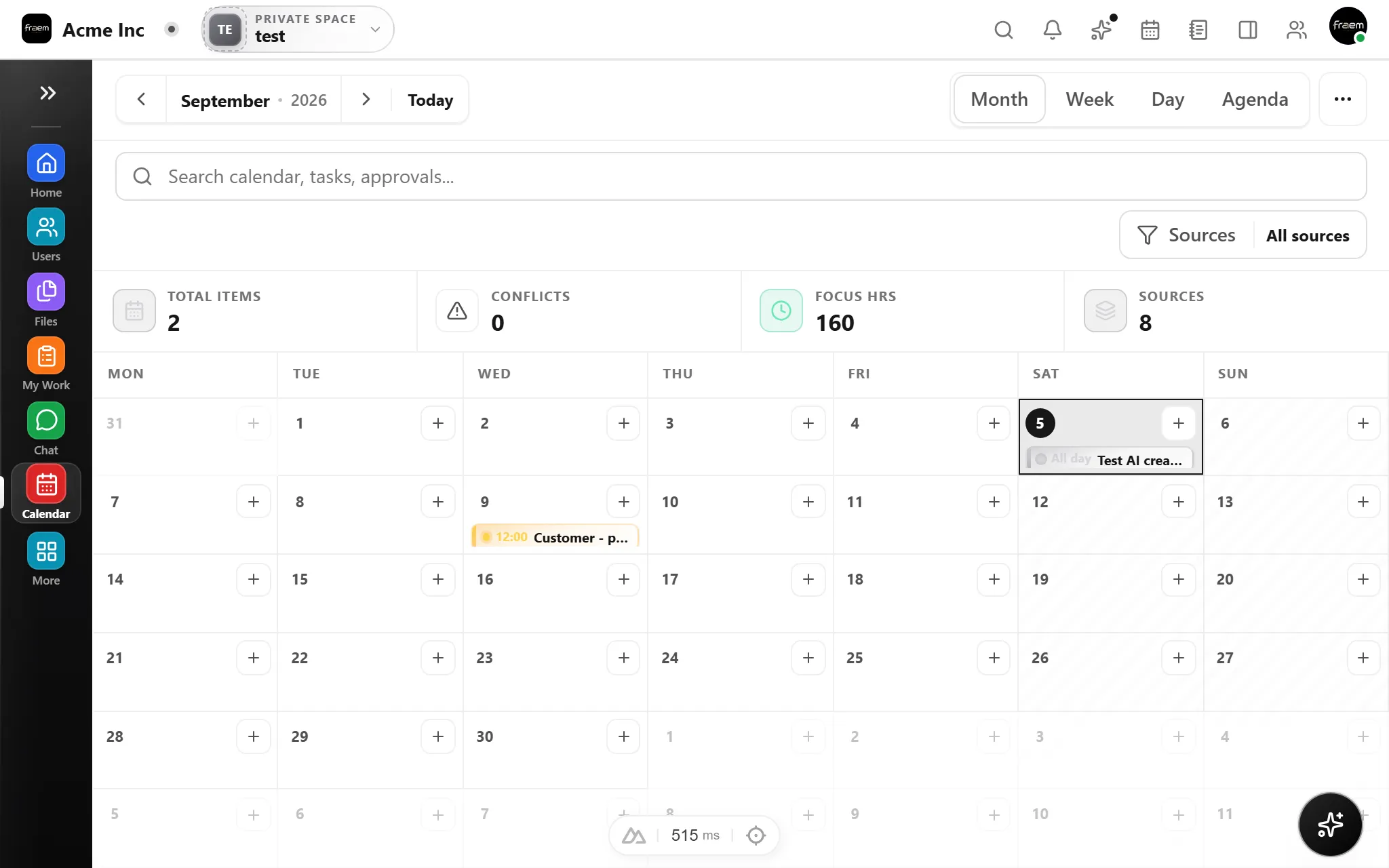Click the Acme Inc fraem logo
The image size is (1389, 868).
point(37,28)
